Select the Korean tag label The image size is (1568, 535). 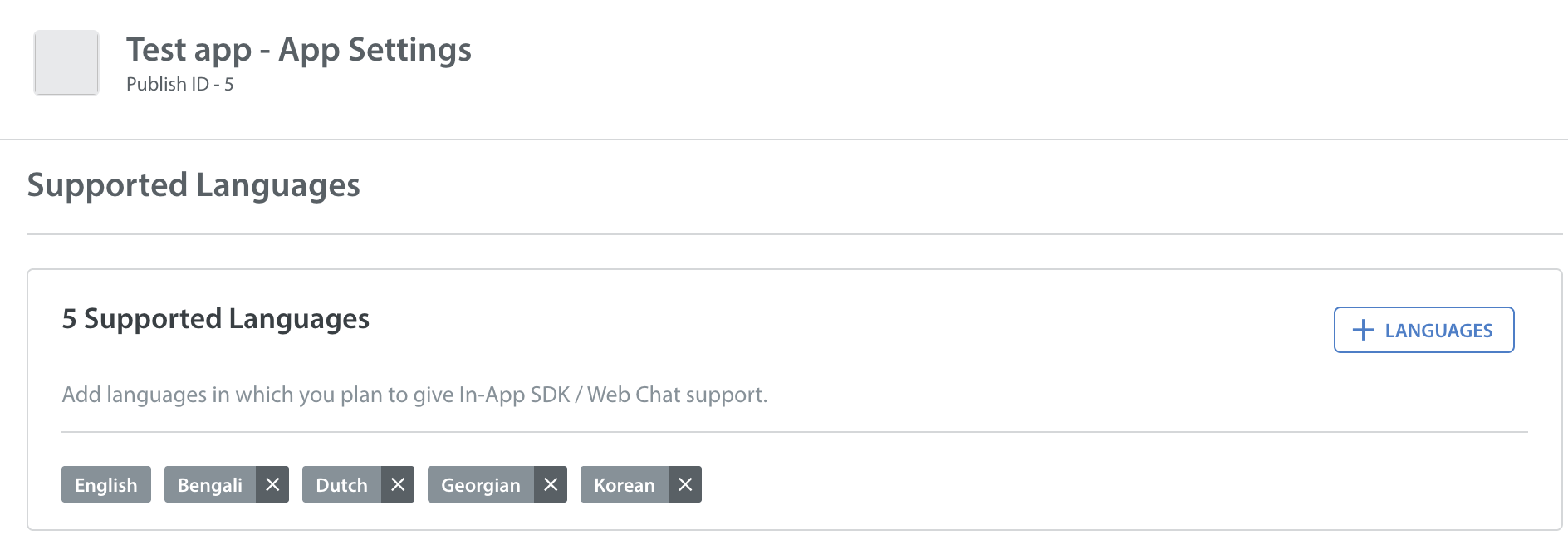[x=625, y=484]
